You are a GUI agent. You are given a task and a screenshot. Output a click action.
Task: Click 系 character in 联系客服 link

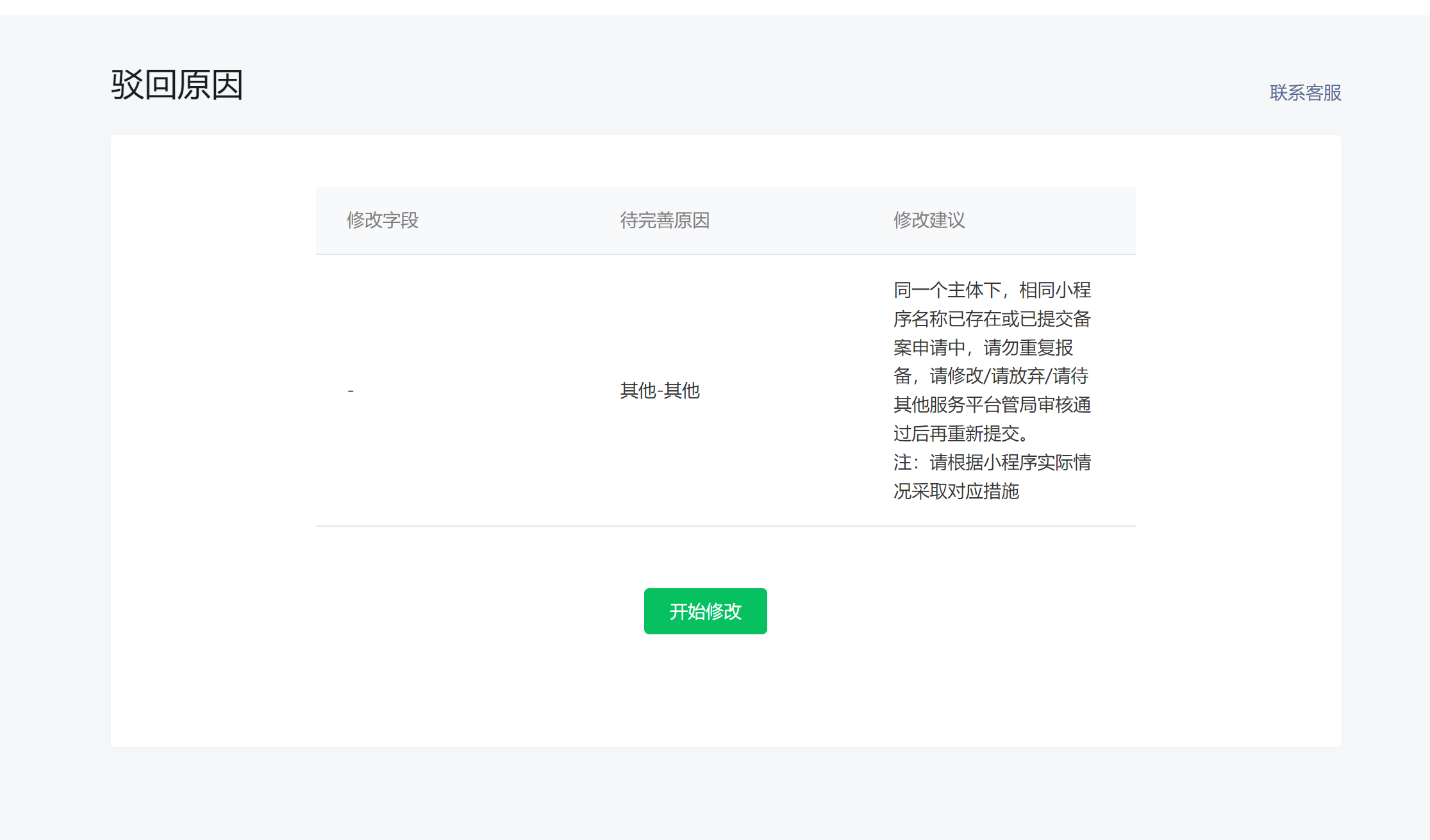(1297, 93)
